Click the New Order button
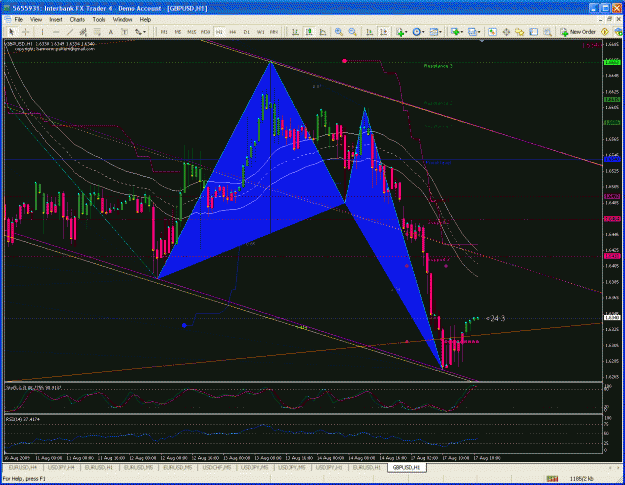Screen dimensions: 625x485 (x=578, y=32)
